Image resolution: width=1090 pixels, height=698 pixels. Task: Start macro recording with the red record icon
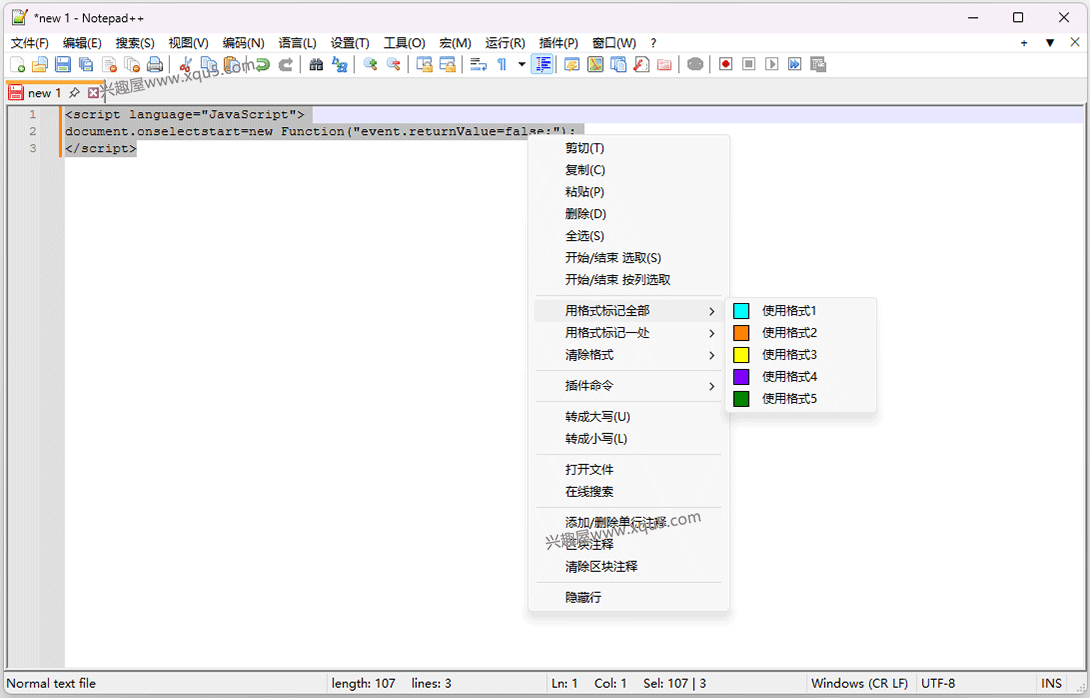tap(726, 65)
